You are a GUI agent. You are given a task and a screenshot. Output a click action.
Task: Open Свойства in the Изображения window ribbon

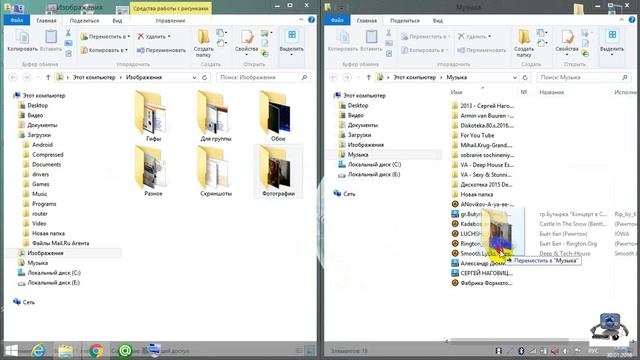(246, 42)
